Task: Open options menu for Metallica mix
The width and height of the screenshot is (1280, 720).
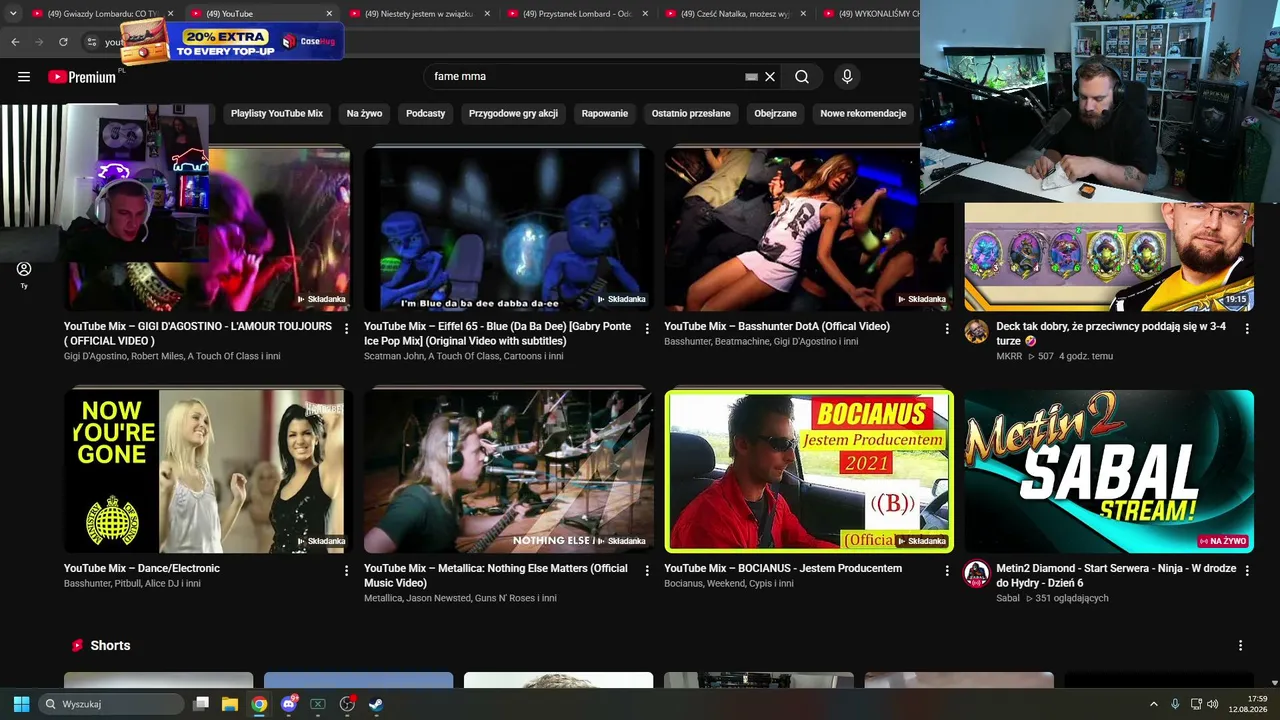Action: [x=647, y=570]
